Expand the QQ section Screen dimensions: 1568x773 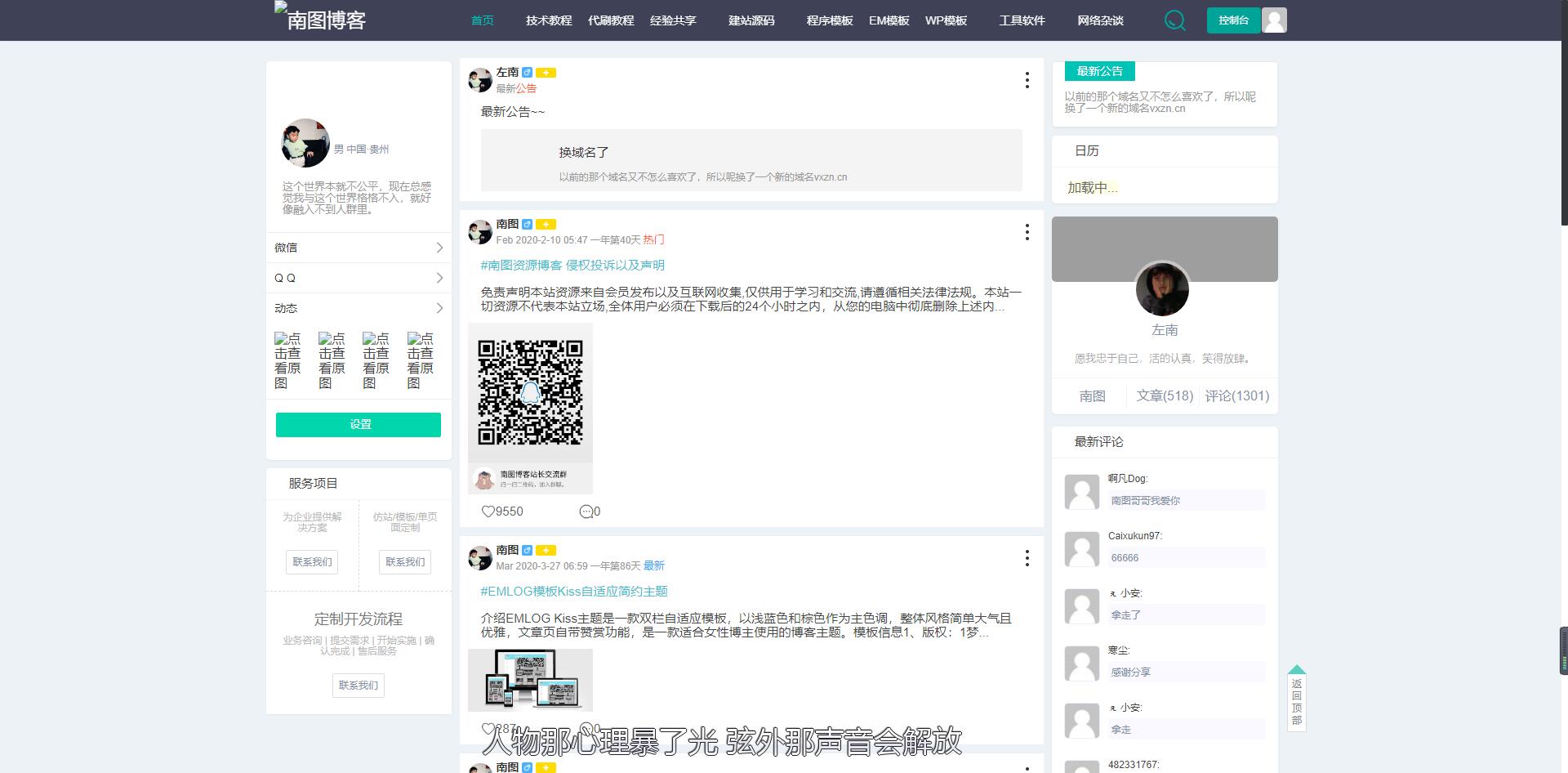tap(358, 278)
